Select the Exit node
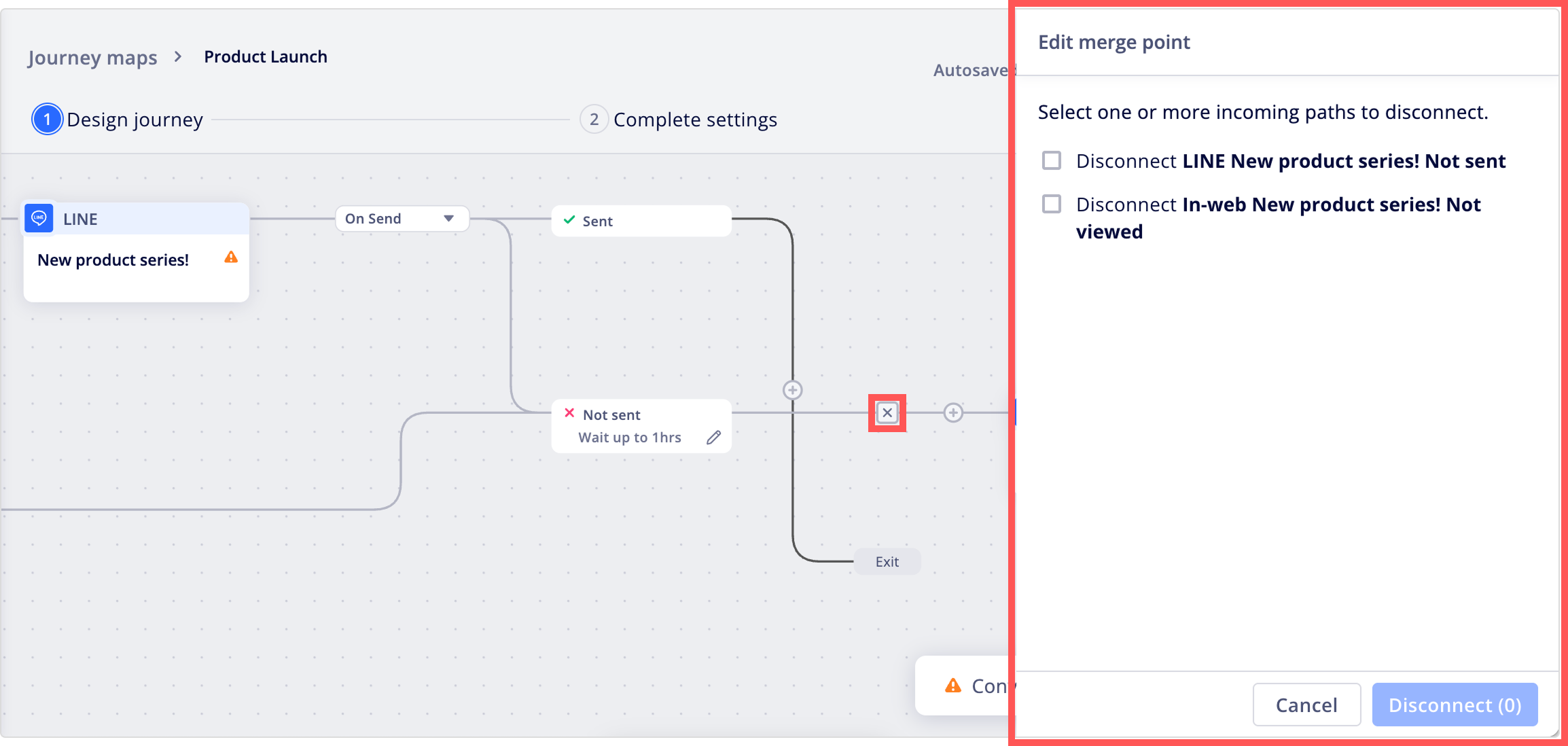Viewport: 1568px width, 746px height. (x=887, y=562)
